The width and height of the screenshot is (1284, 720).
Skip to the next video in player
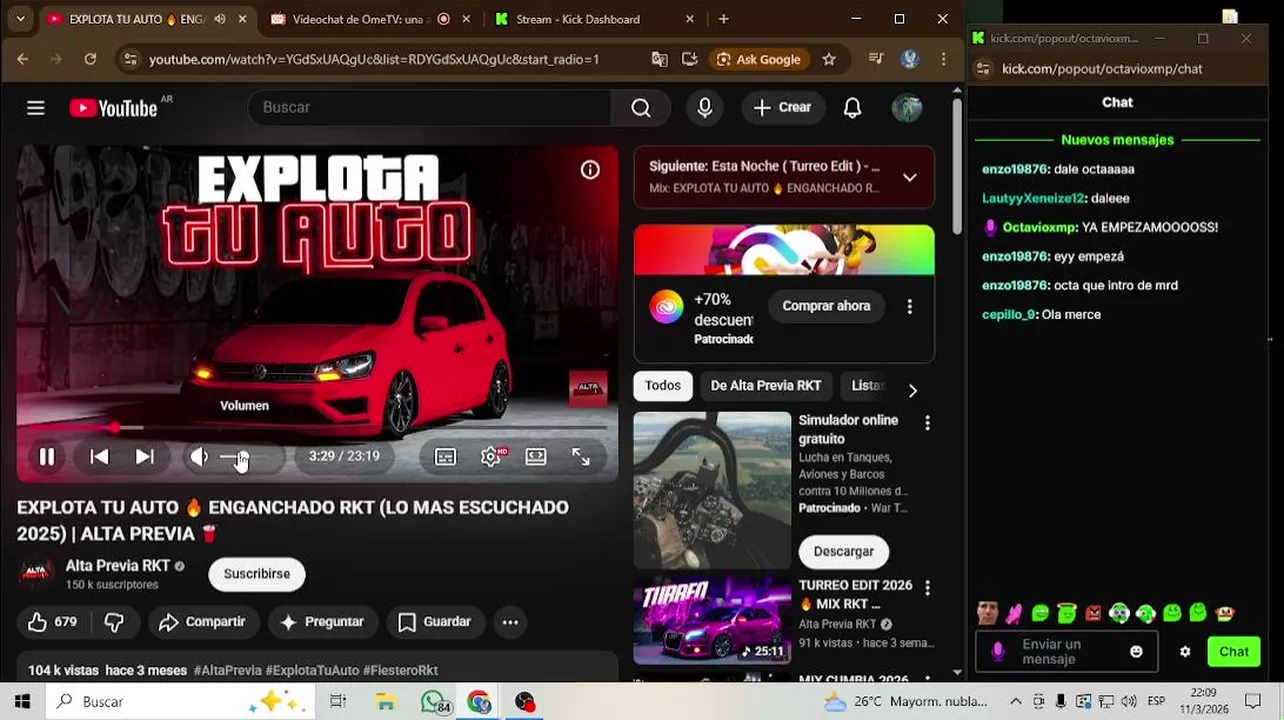click(x=145, y=457)
